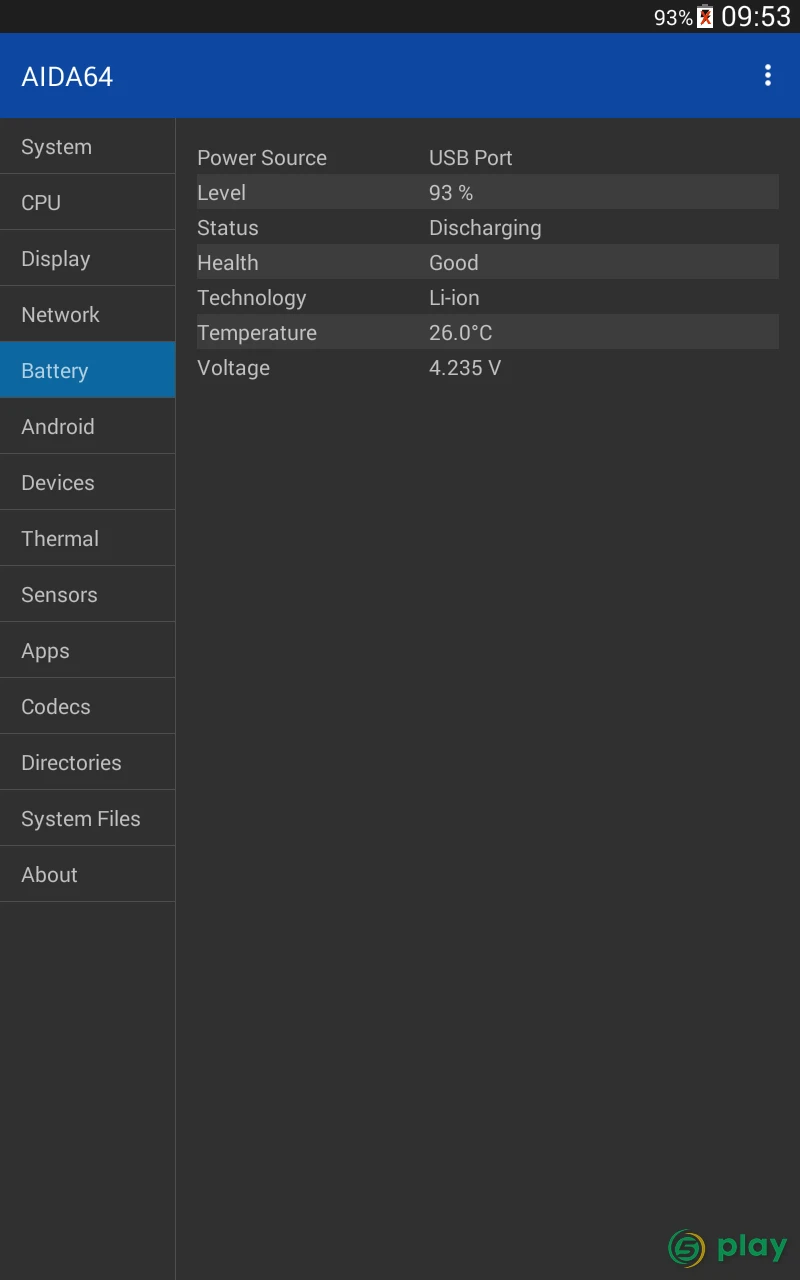Open the About section

(87, 875)
